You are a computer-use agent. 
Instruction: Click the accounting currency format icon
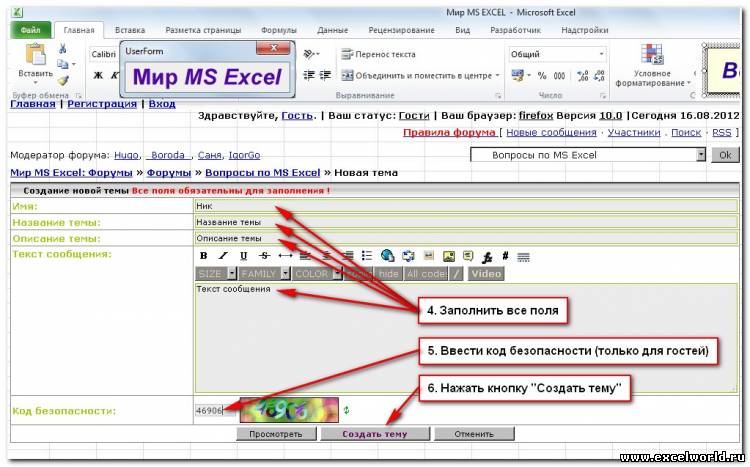518,75
